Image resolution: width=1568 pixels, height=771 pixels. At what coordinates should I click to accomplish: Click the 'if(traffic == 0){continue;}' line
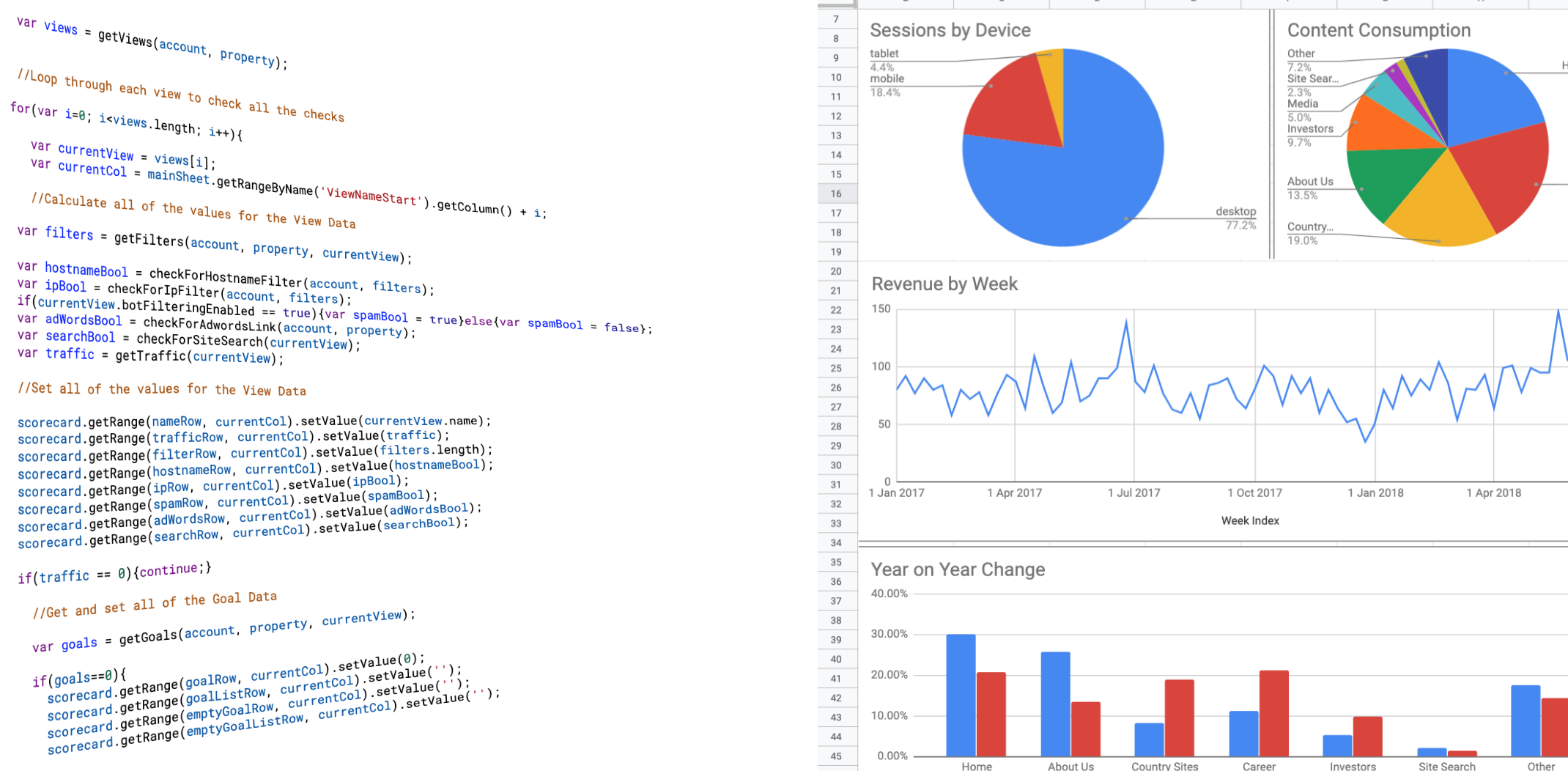point(114,573)
